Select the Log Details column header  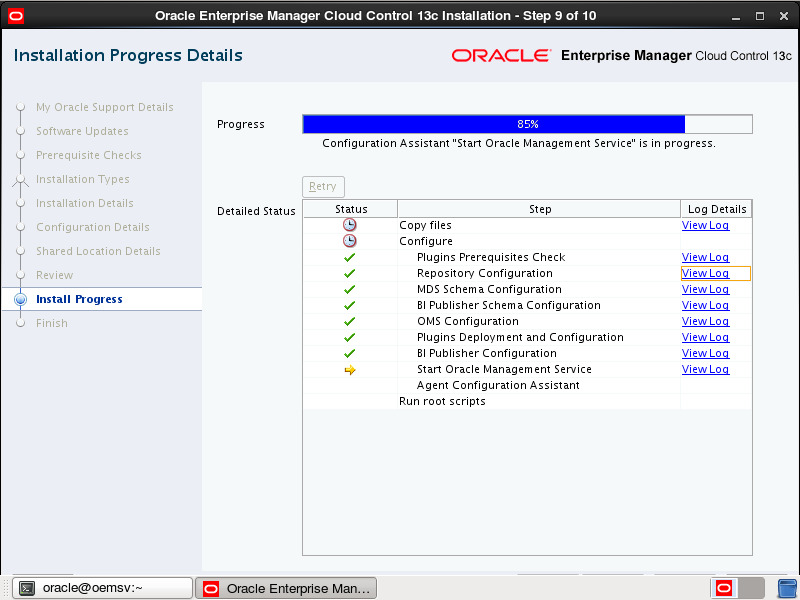click(716, 209)
